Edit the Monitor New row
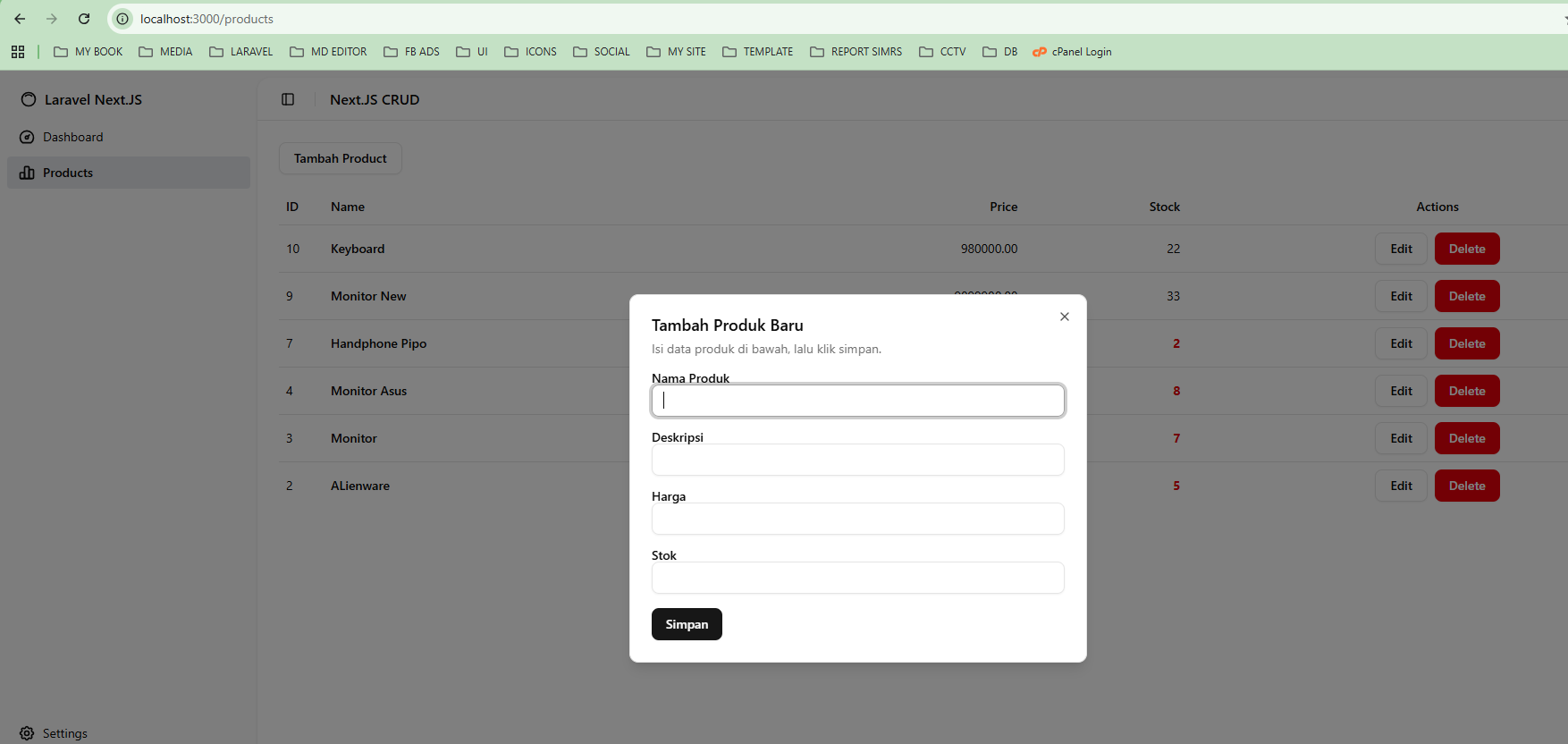1568x744 pixels. point(1401,296)
